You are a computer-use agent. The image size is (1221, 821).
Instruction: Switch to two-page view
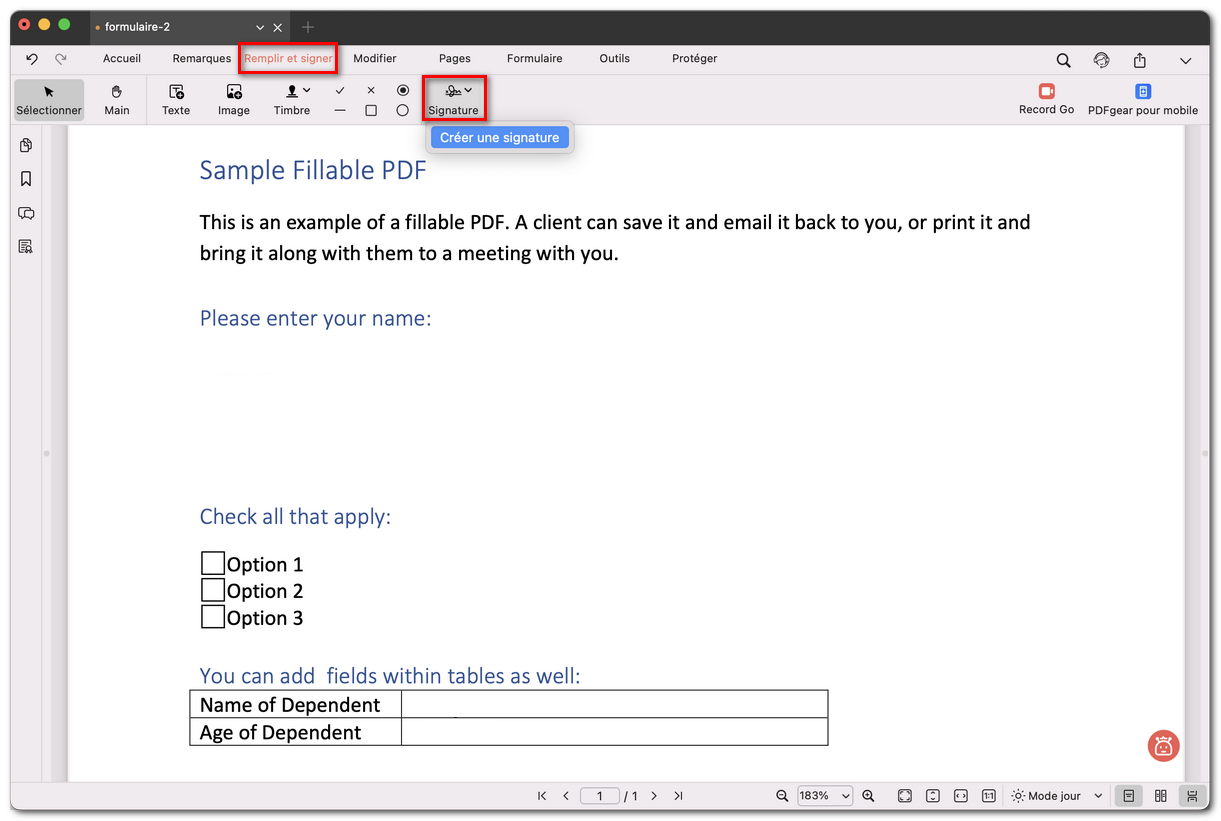[x=1161, y=796]
